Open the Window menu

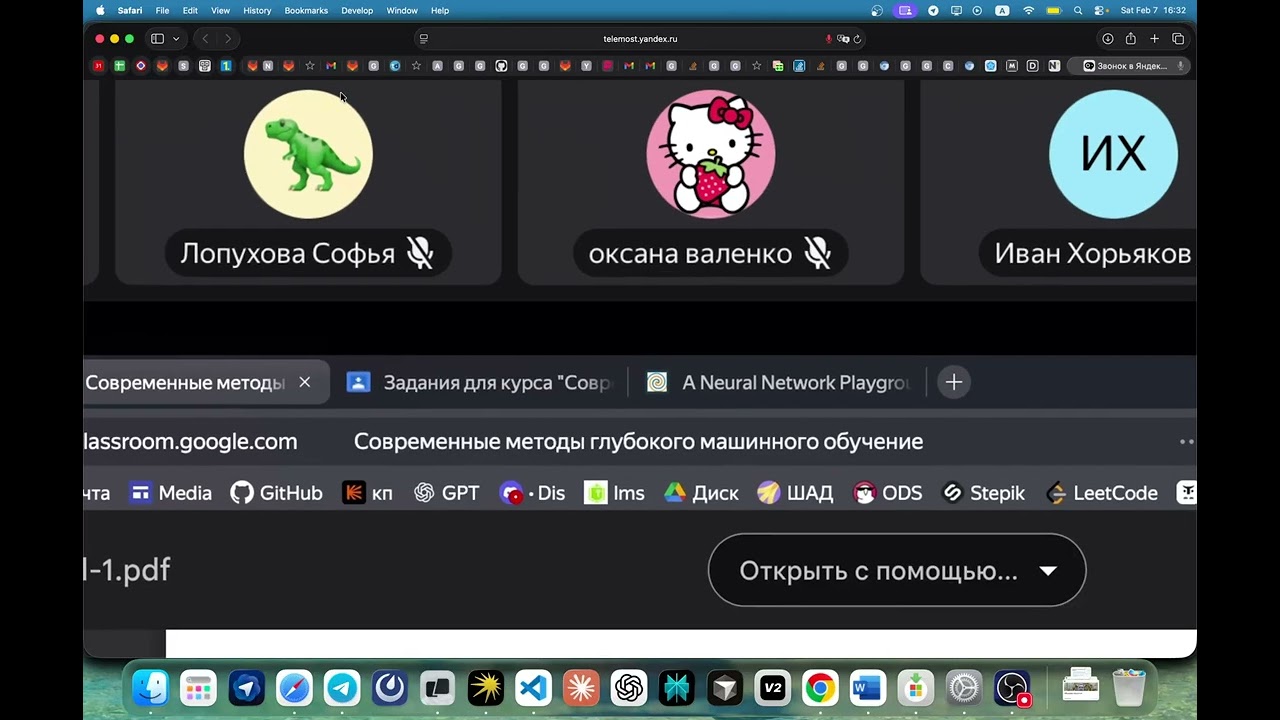tap(402, 10)
